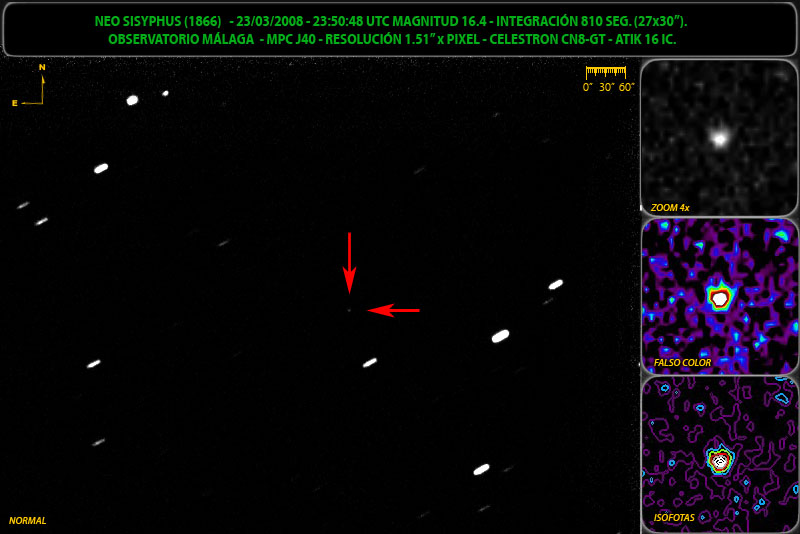Select the 'NEO SISYPHUS (1866)' title text

pos(158,21)
